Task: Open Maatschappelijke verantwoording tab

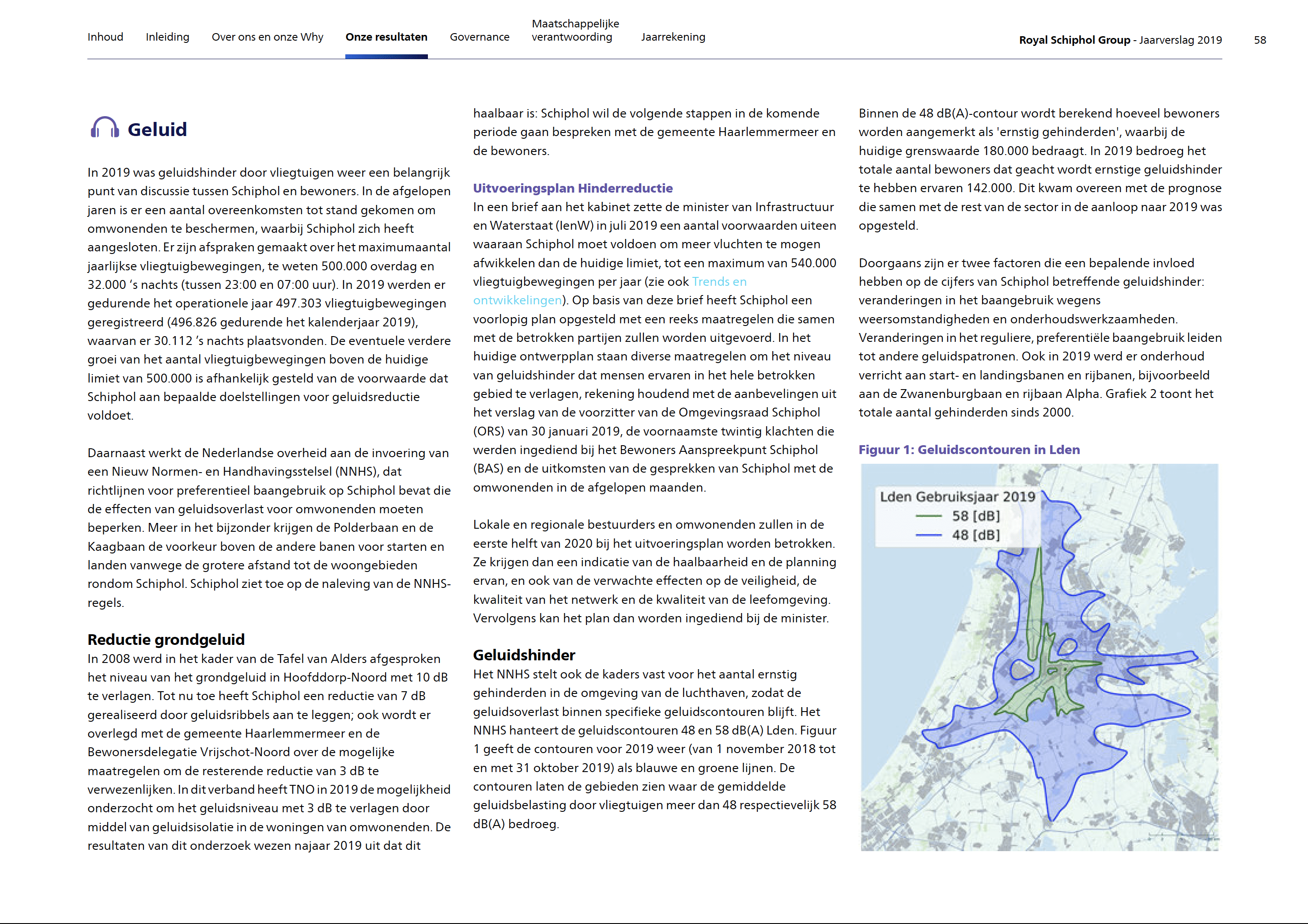Action: point(575,31)
